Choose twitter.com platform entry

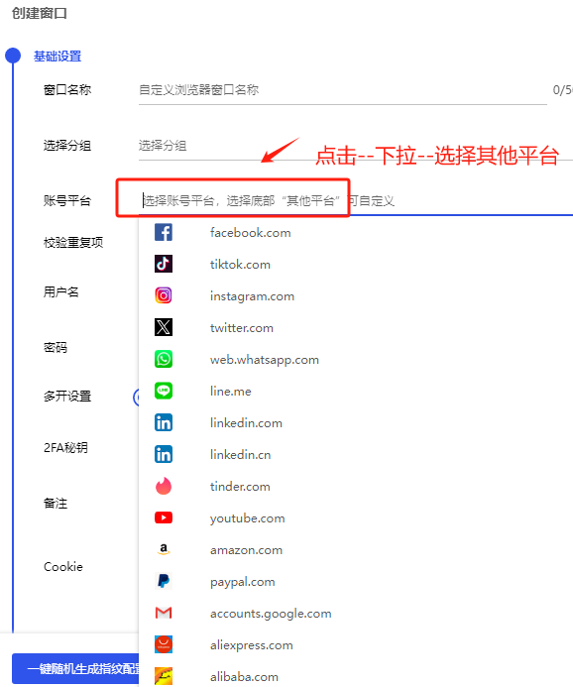point(241,328)
